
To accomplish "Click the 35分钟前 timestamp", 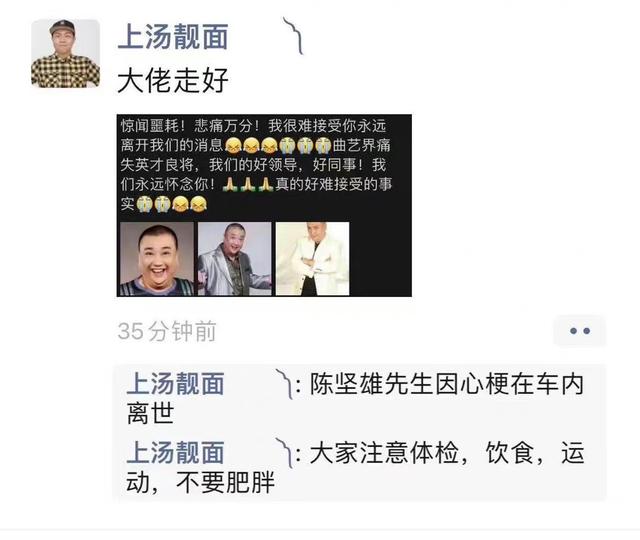I will 167,331.
